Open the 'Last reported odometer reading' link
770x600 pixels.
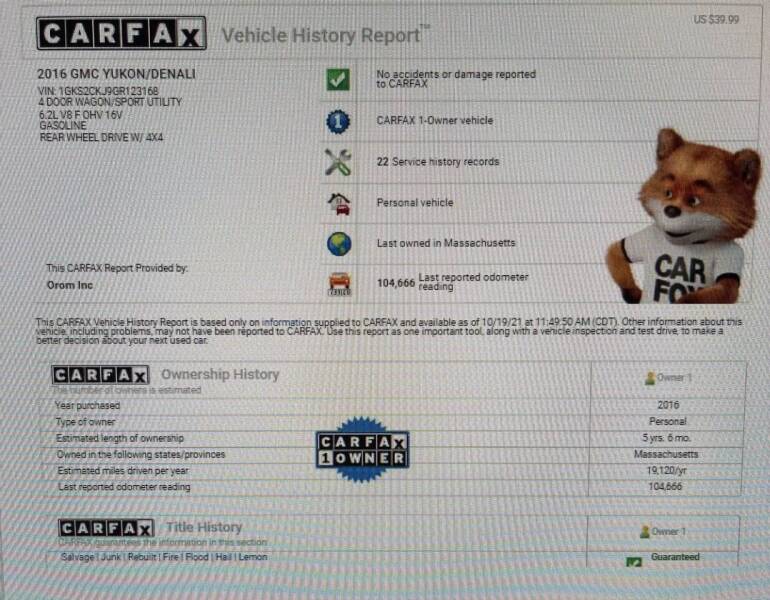tap(473, 281)
